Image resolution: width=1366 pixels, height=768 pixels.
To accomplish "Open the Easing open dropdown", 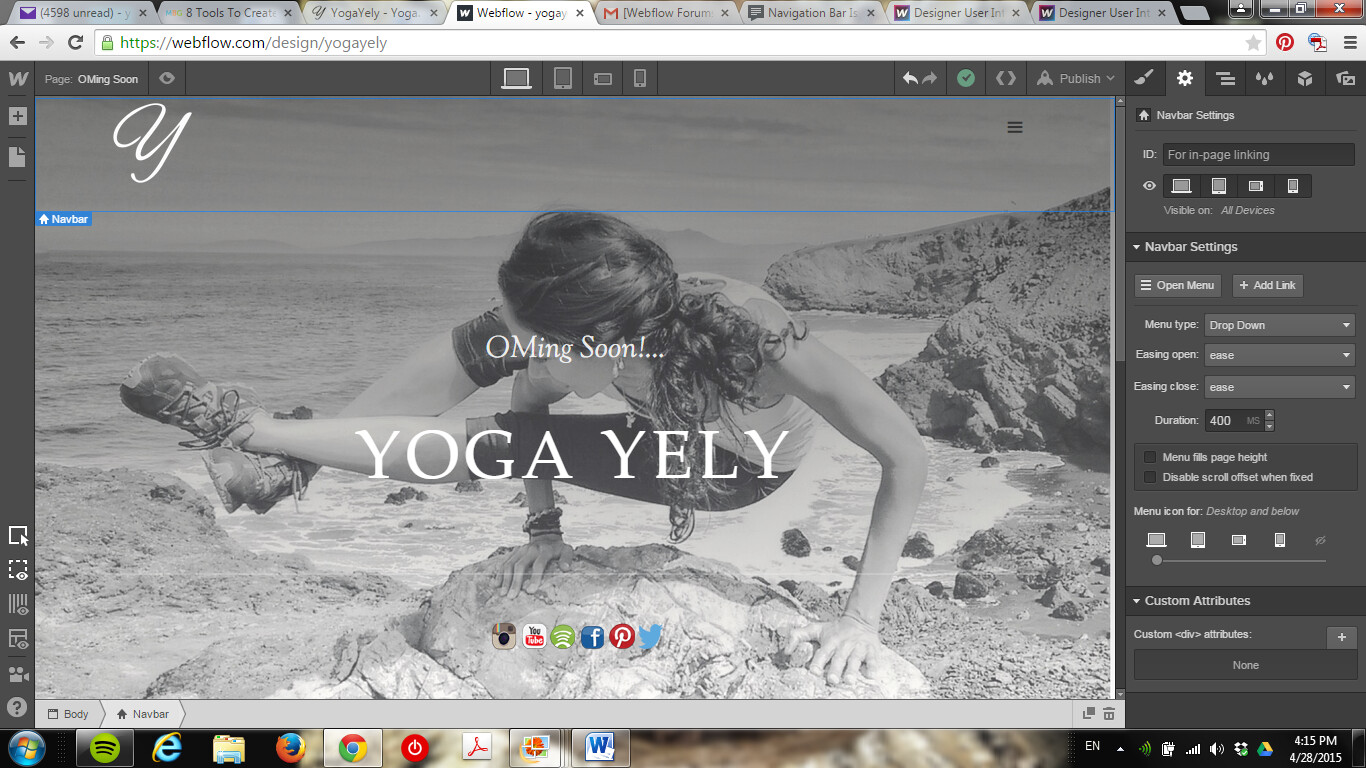I will [x=1279, y=355].
